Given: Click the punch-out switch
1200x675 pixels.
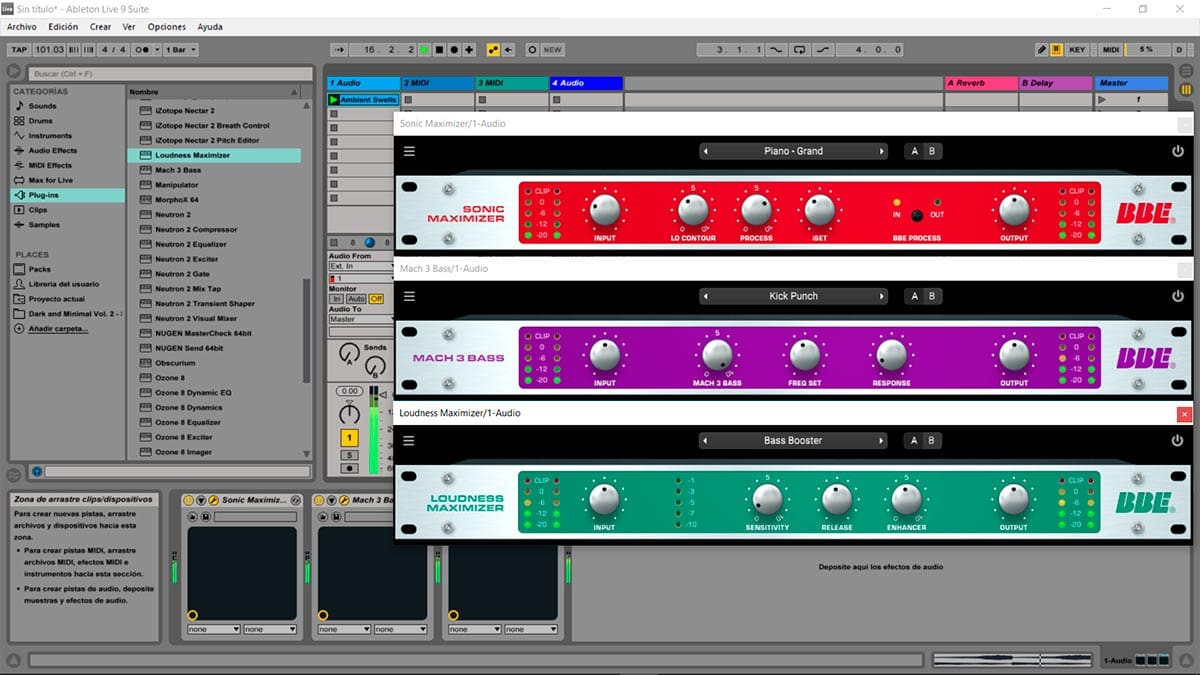Looking at the screenshot, I should 823,49.
